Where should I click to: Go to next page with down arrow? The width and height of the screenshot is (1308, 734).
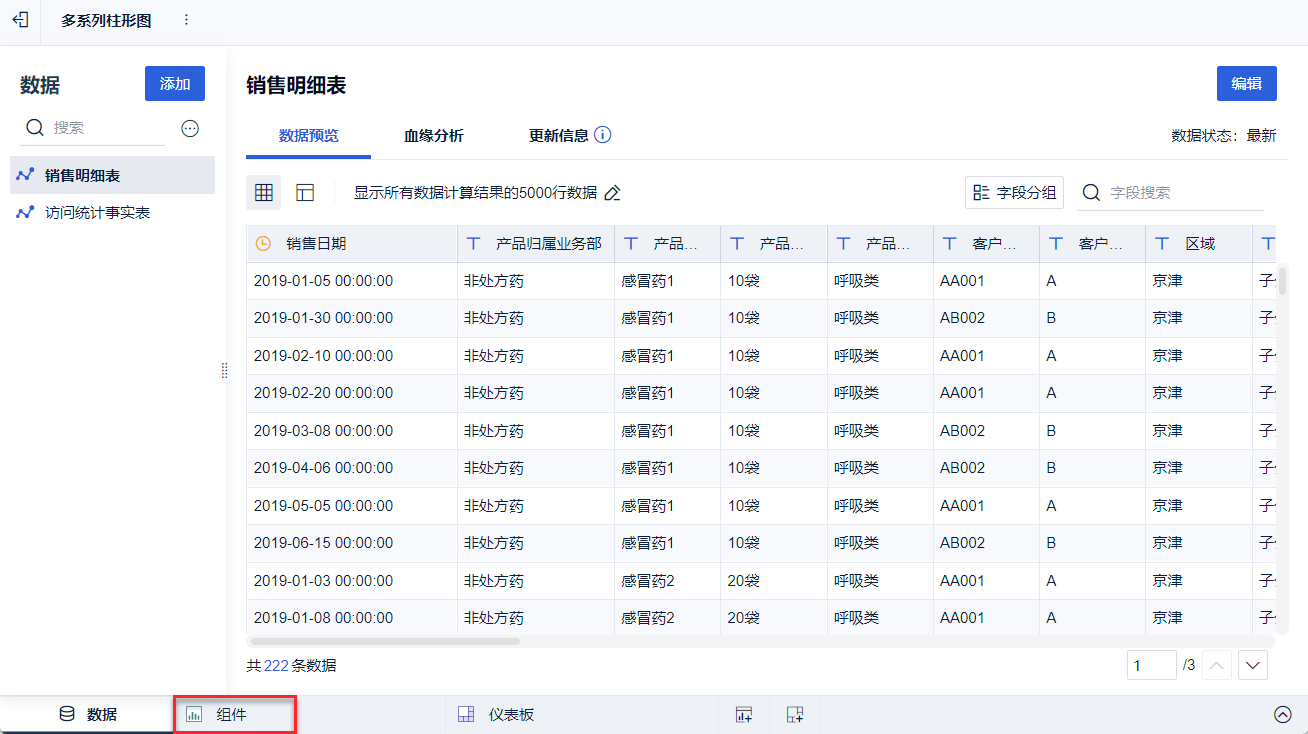[x=1253, y=665]
